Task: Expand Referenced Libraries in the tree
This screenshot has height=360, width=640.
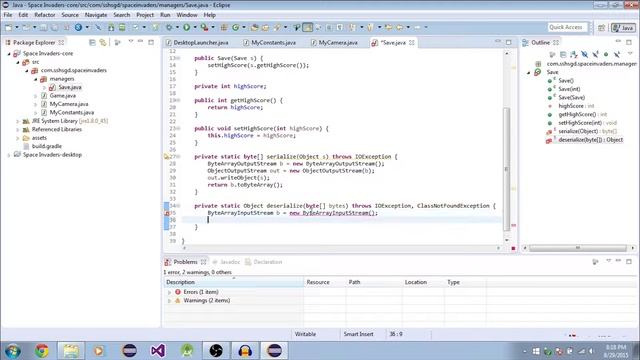Action: (18, 129)
